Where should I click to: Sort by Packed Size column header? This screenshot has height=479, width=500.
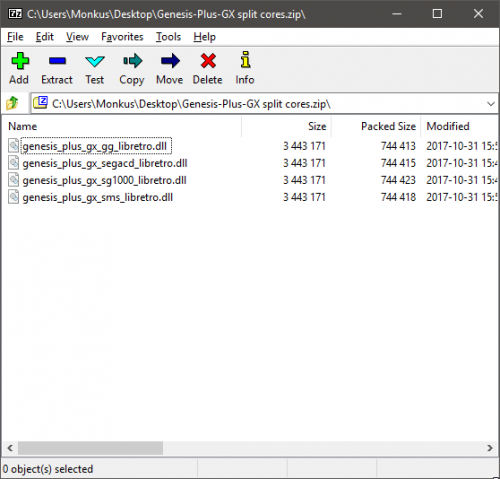click(x=376, y=126)
